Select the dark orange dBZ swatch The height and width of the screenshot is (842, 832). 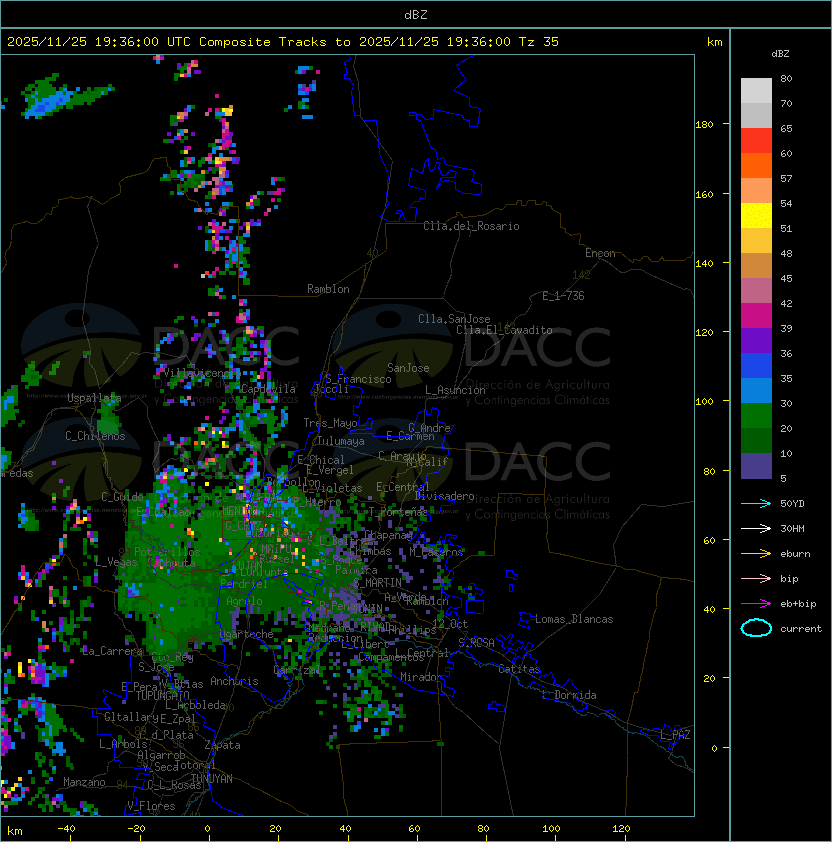(756, 165)
